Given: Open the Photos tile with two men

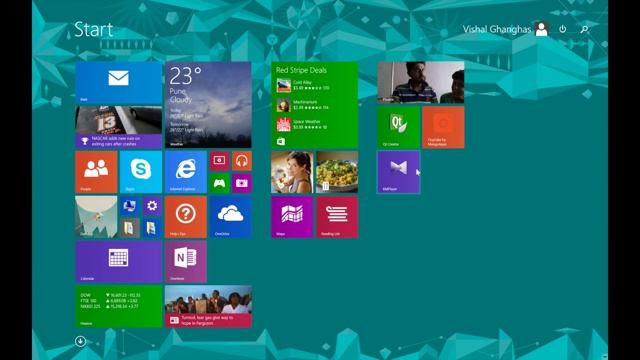Looking at the screenshot, I should pos(421,82).
